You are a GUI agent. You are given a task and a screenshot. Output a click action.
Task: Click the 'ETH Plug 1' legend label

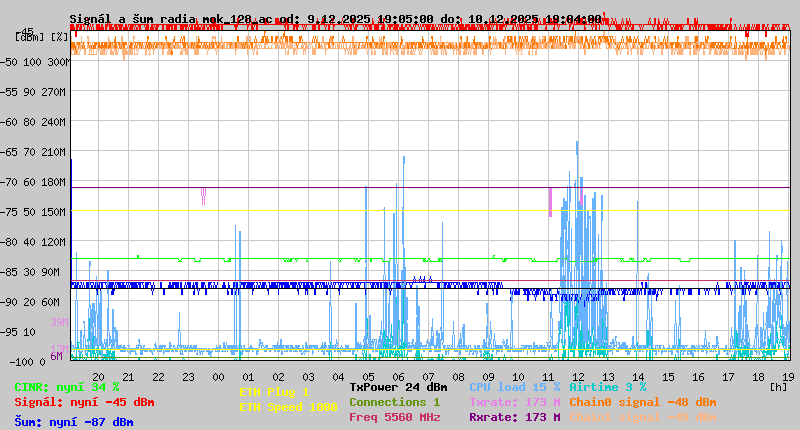point(274,392)
